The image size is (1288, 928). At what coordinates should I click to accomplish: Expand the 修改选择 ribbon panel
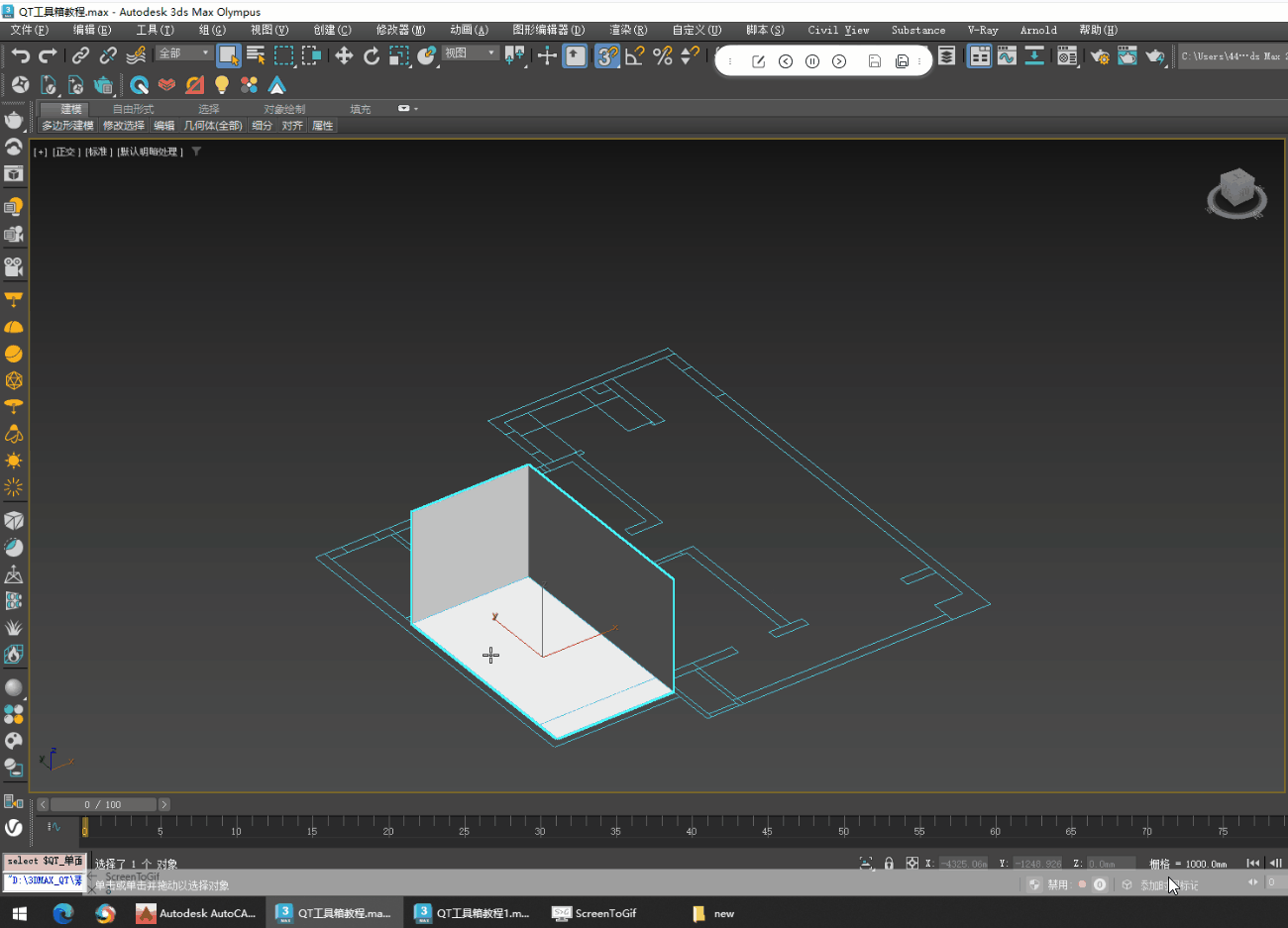(x=124, y=126)
